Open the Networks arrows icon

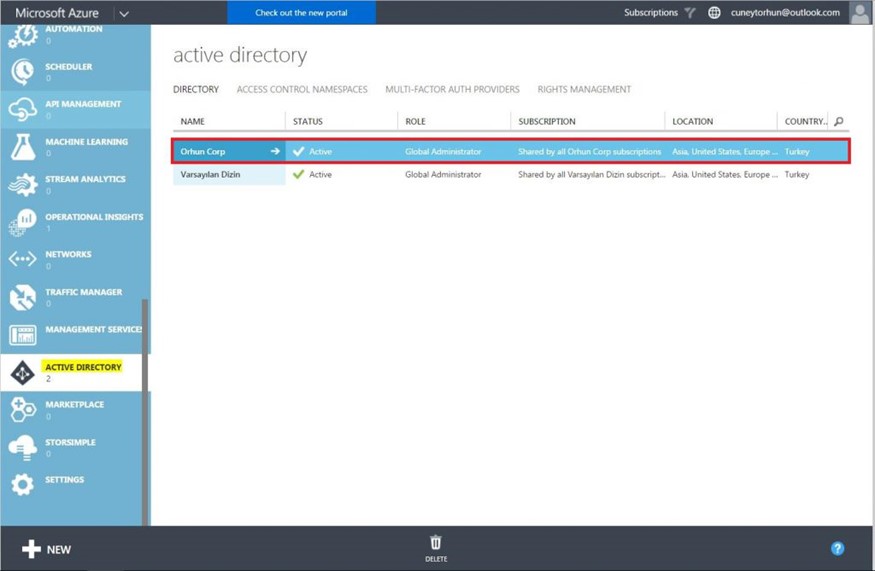click(x=22, y=259)
